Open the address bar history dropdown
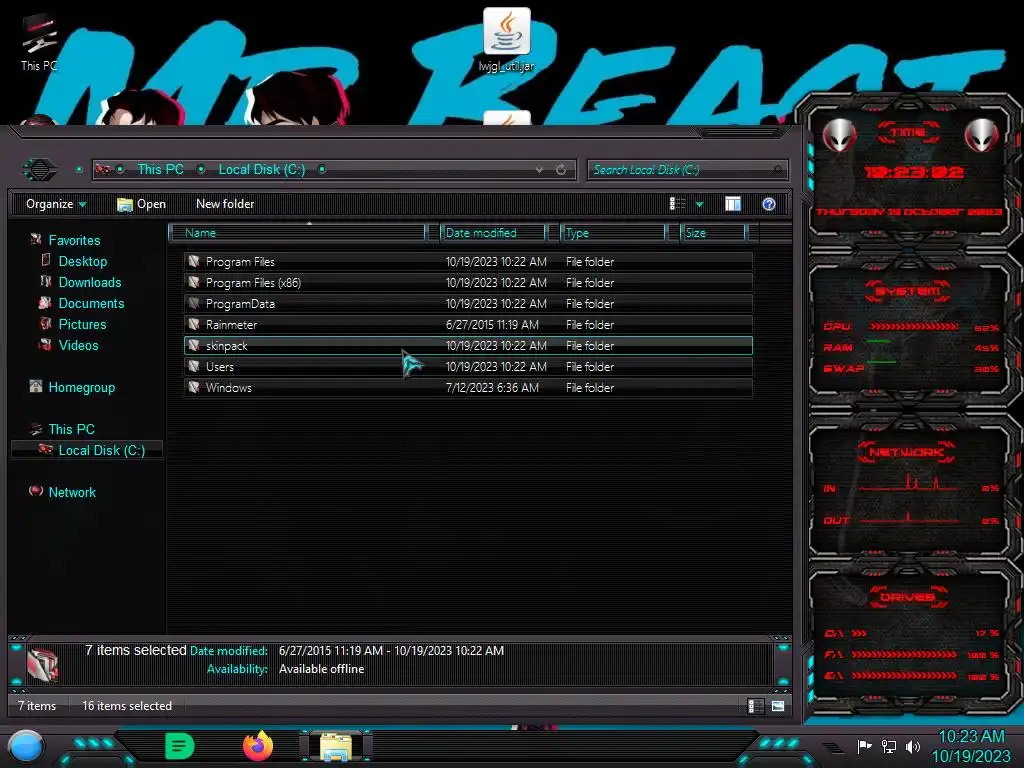The width and height of the screenshot is (1024, 768). tap(539, 170)
